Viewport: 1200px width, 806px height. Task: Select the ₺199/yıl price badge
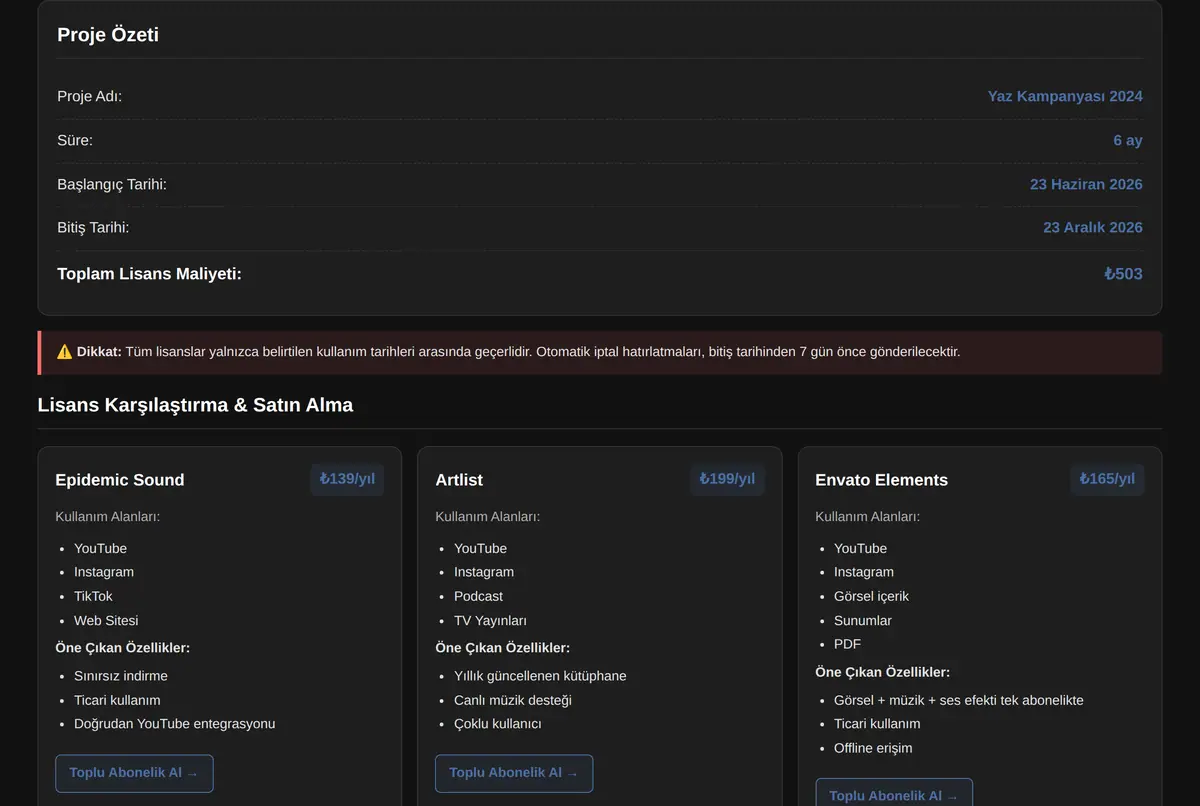pyautogui.click(x=727, y=479)
